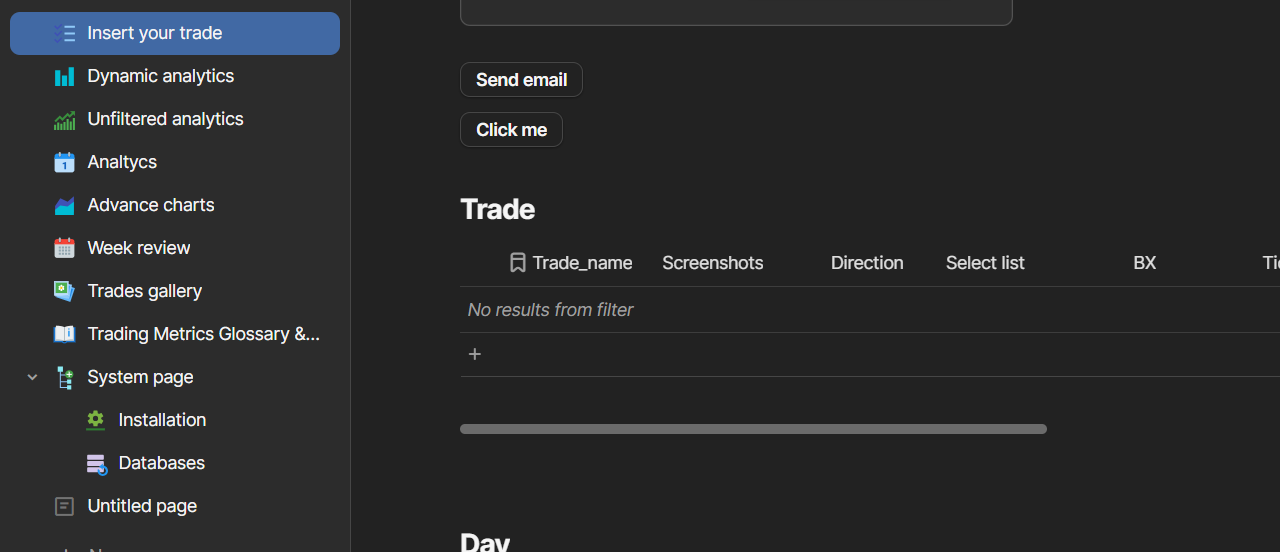Click the Databases stack icon
The width and height of the screenshot is (1280, 552).
tap(96, 463)
